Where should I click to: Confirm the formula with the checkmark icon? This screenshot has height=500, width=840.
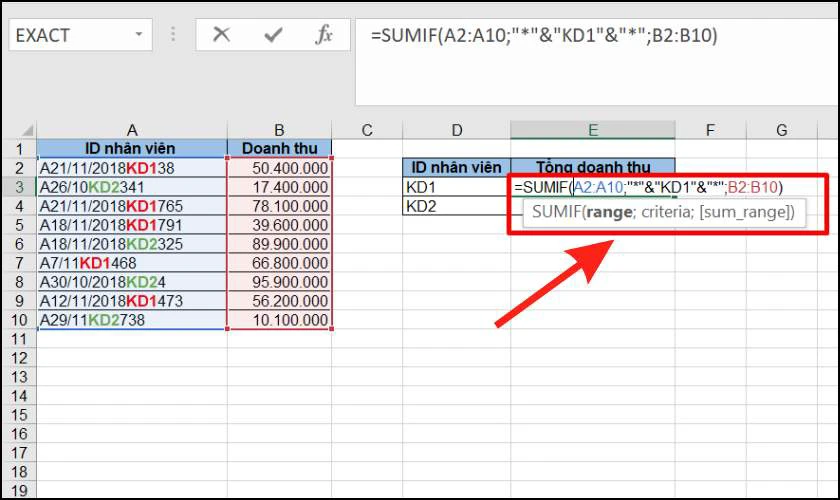[273, 35]
